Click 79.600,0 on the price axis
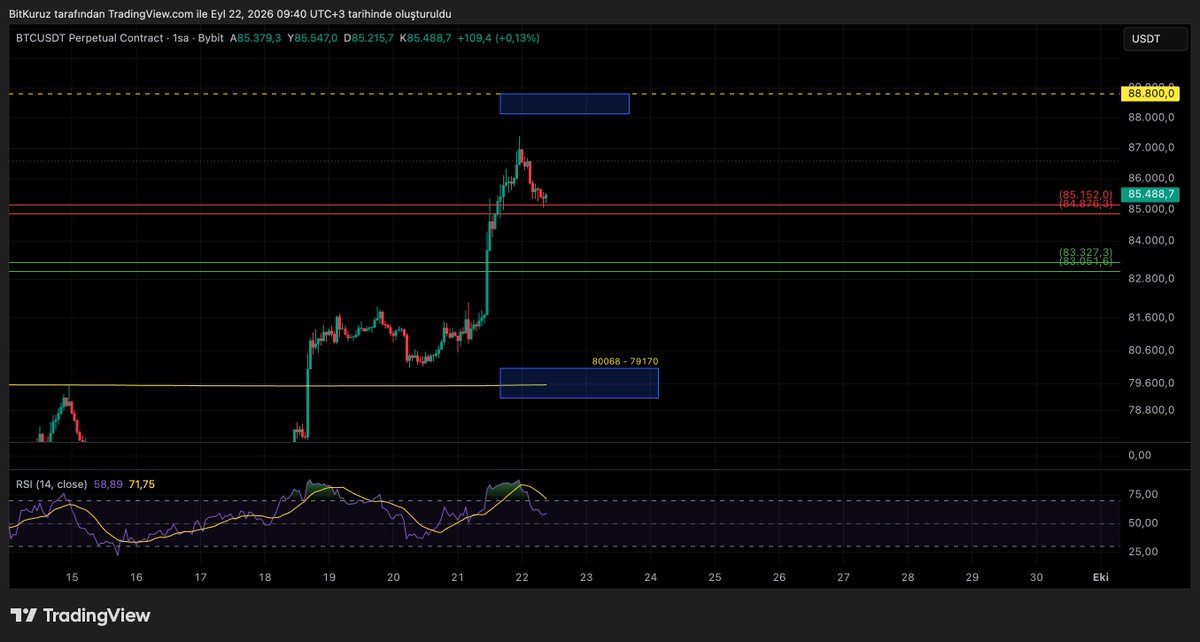 pos(1150,384)
